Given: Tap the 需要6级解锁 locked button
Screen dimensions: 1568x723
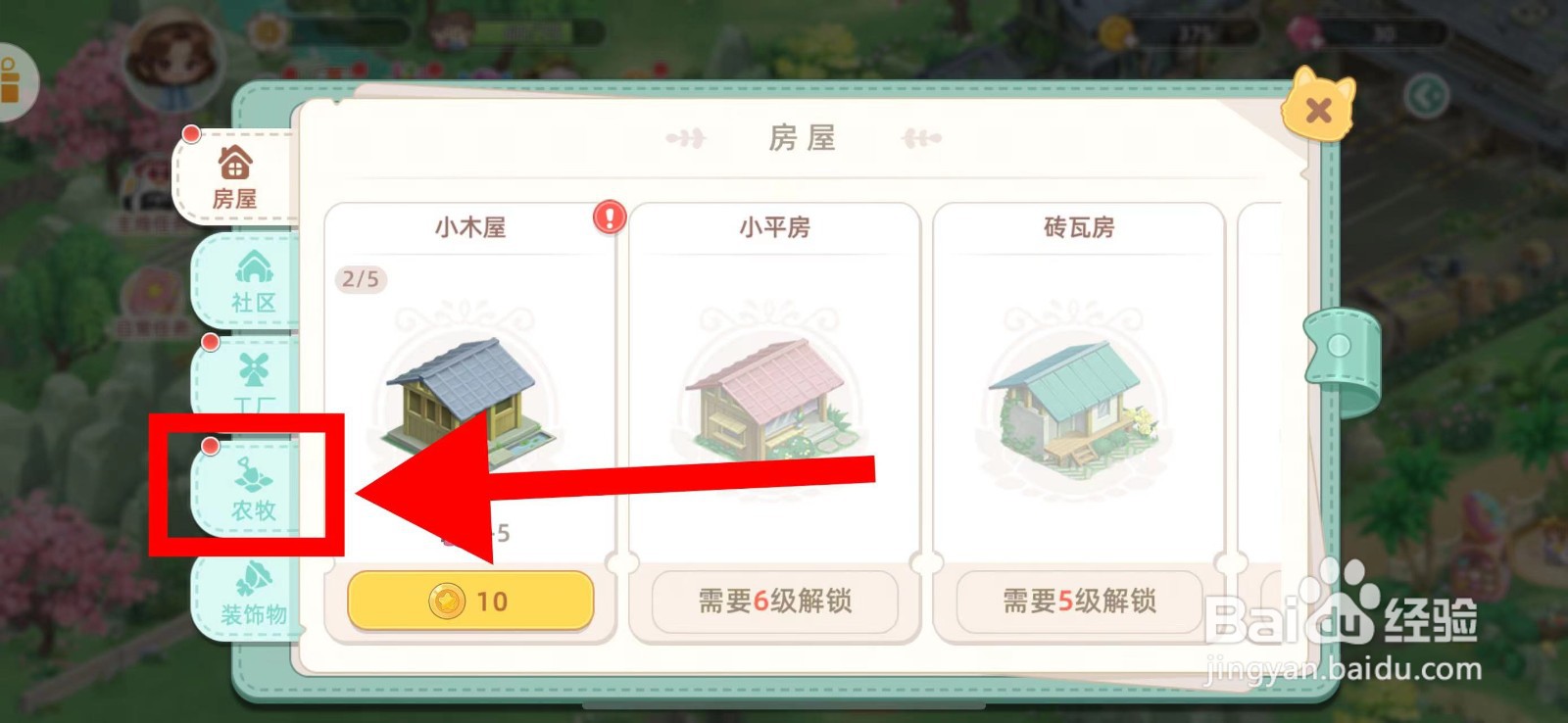Looking at the screenshot, I should coord(774,600).
